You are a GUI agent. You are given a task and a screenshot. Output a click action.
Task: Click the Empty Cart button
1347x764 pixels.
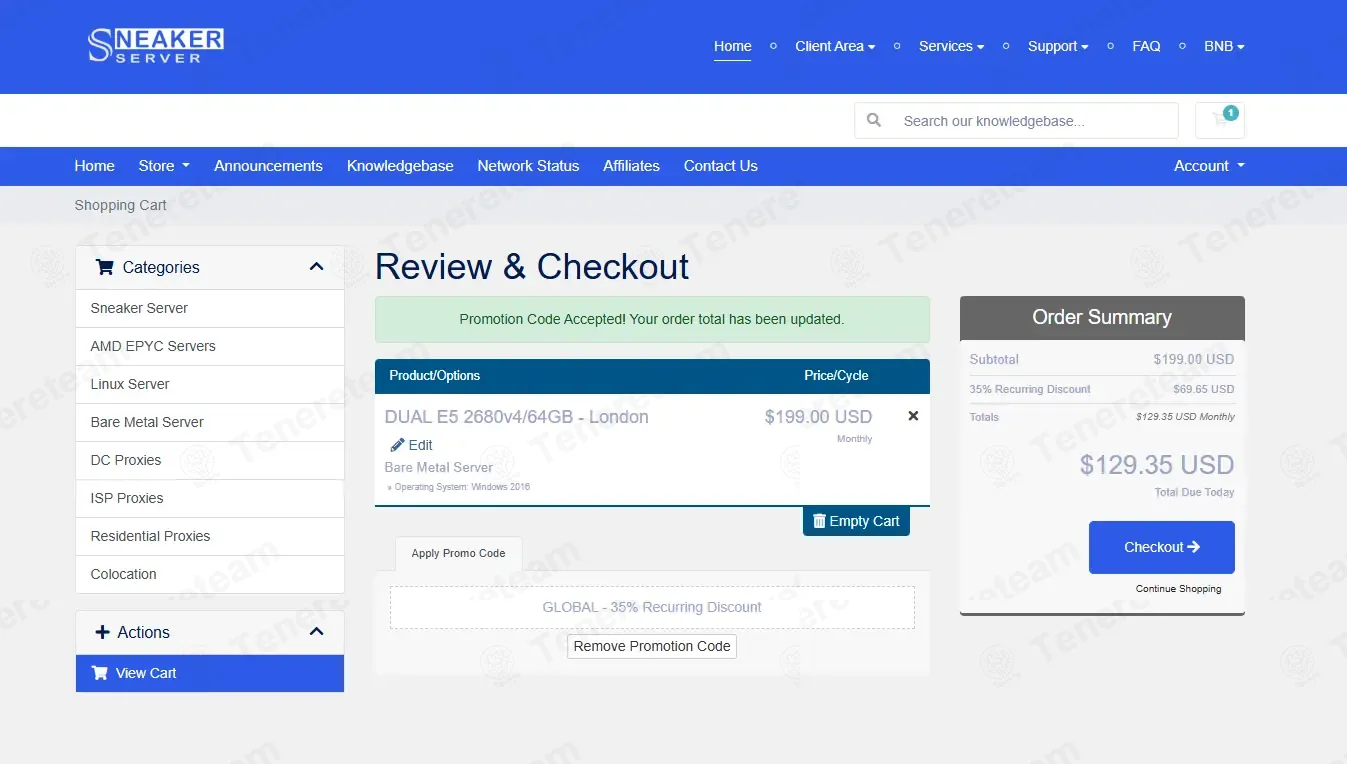coord(856,521)
